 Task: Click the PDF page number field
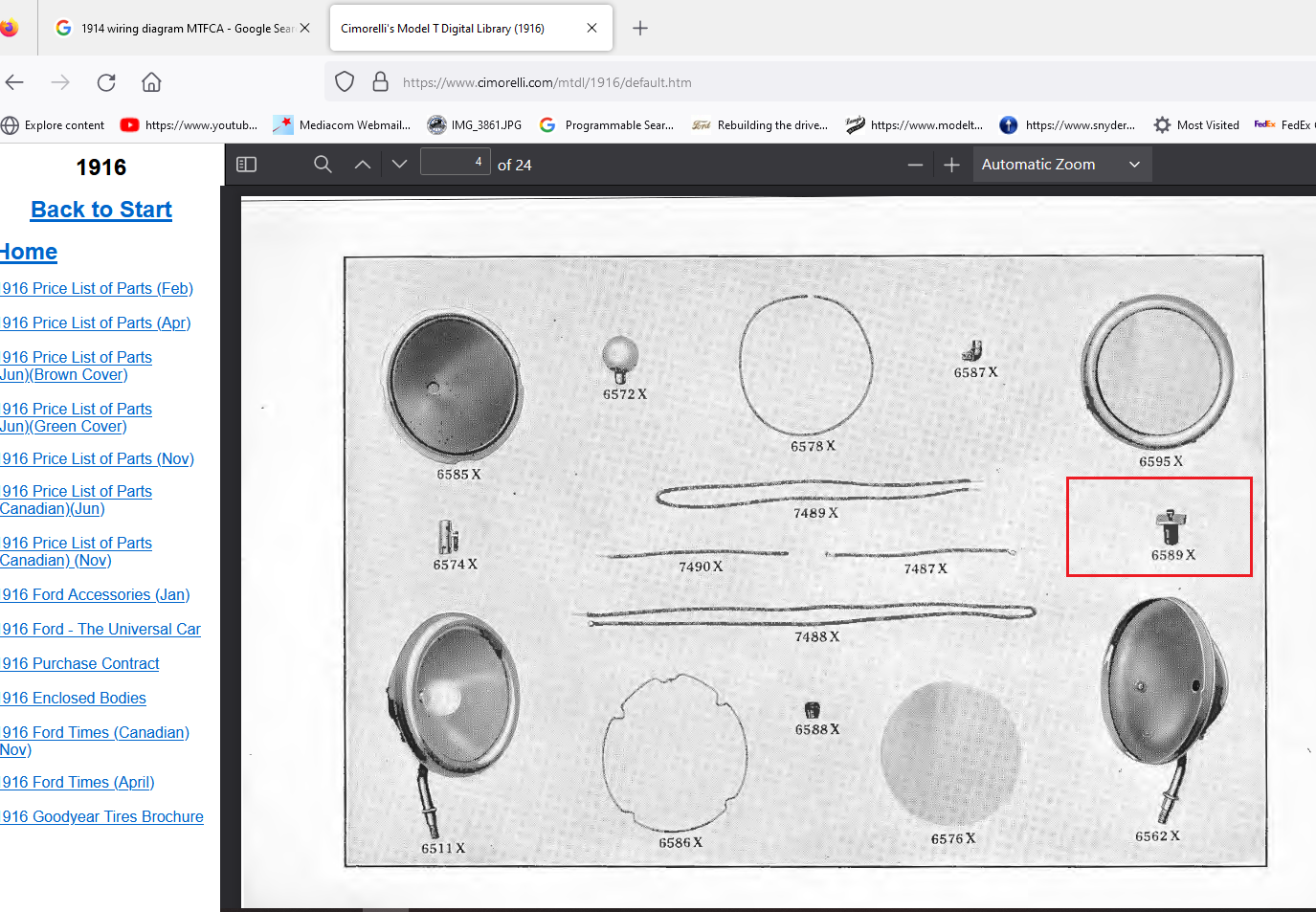(x=456, y=163)
